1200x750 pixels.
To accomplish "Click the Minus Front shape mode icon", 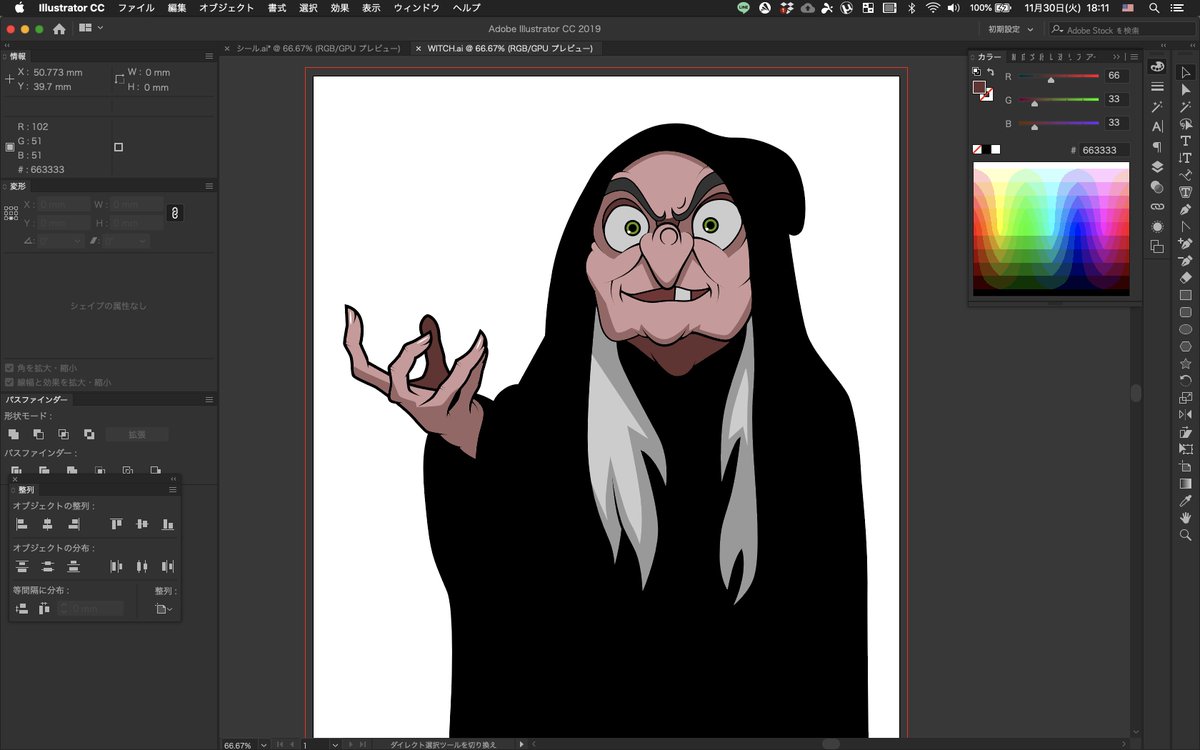I will [38, 434].
